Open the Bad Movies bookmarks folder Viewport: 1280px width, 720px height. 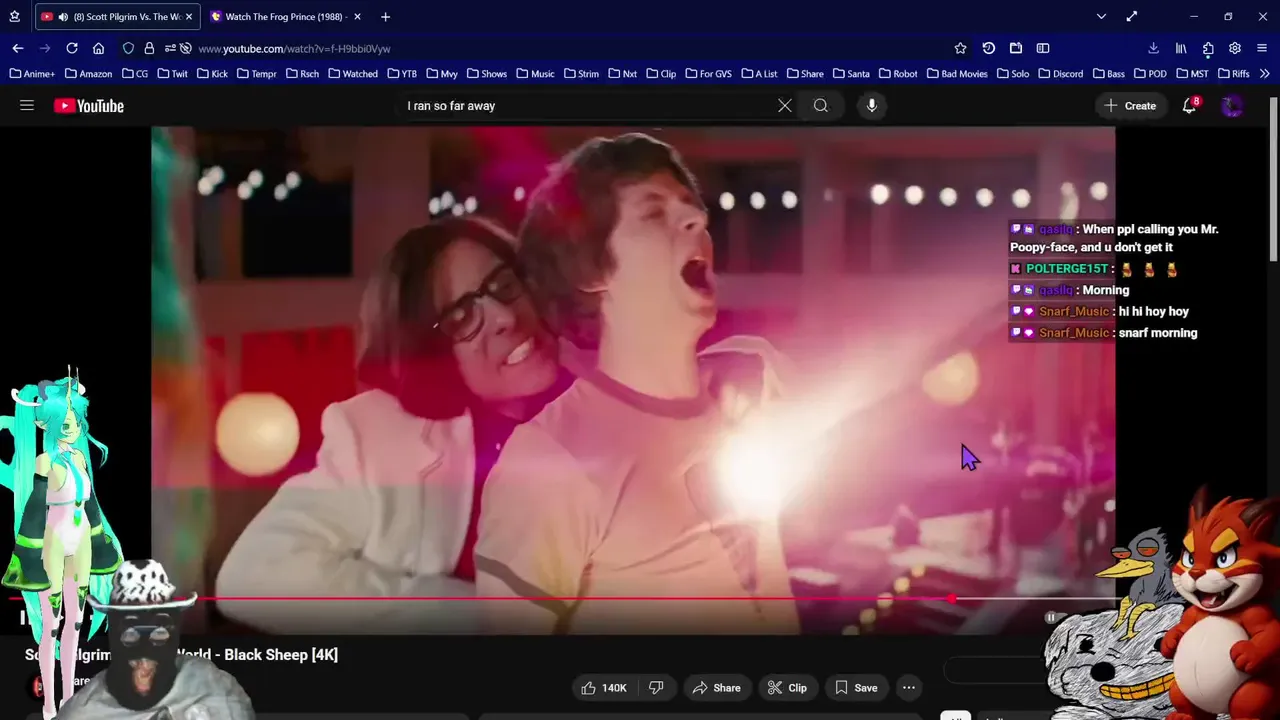[957, 74]
